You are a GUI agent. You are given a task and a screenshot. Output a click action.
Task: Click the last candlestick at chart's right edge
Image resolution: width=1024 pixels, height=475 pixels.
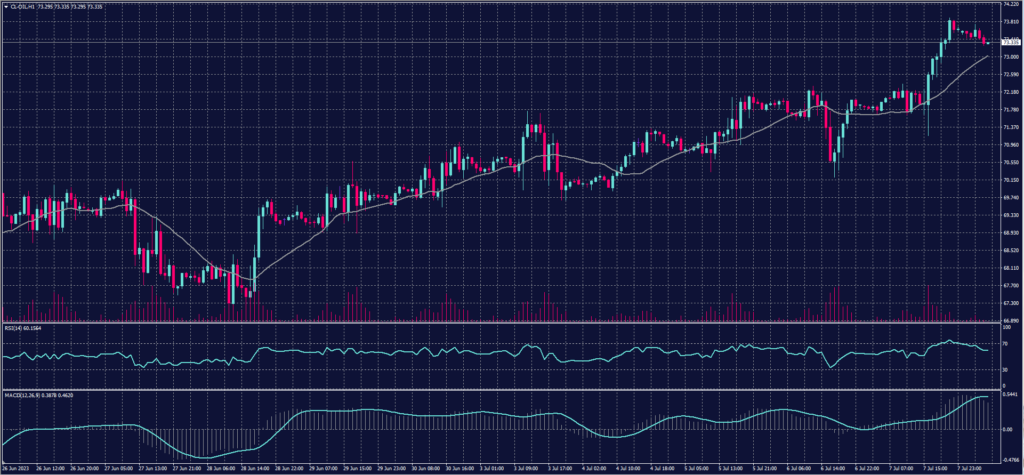(988, 42)
